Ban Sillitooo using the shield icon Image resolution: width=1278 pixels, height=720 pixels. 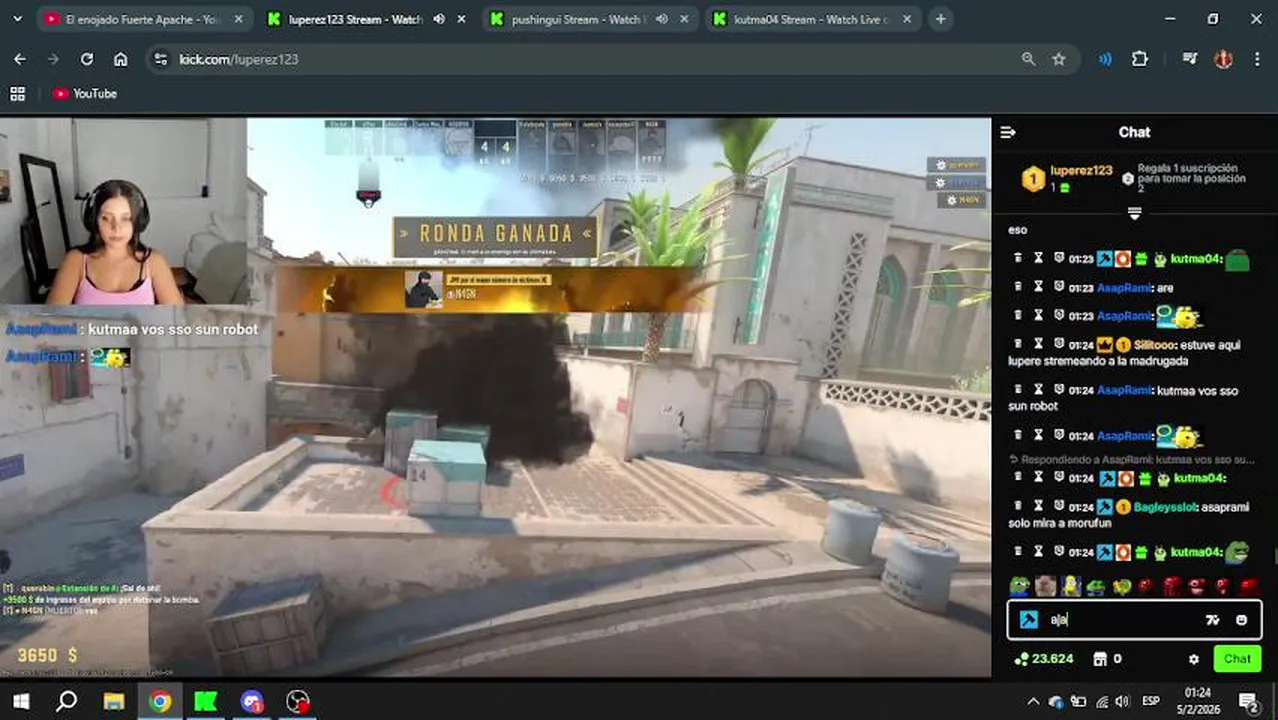tap(1059, 345)
